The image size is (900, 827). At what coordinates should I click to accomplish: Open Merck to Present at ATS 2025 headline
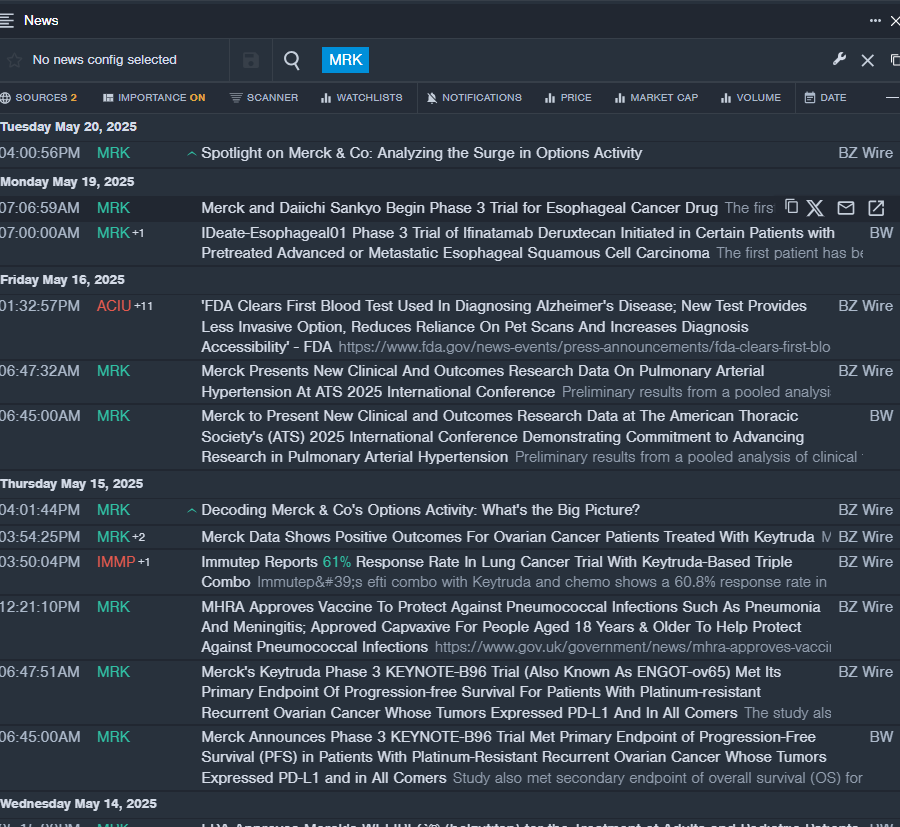pos(503,436)
